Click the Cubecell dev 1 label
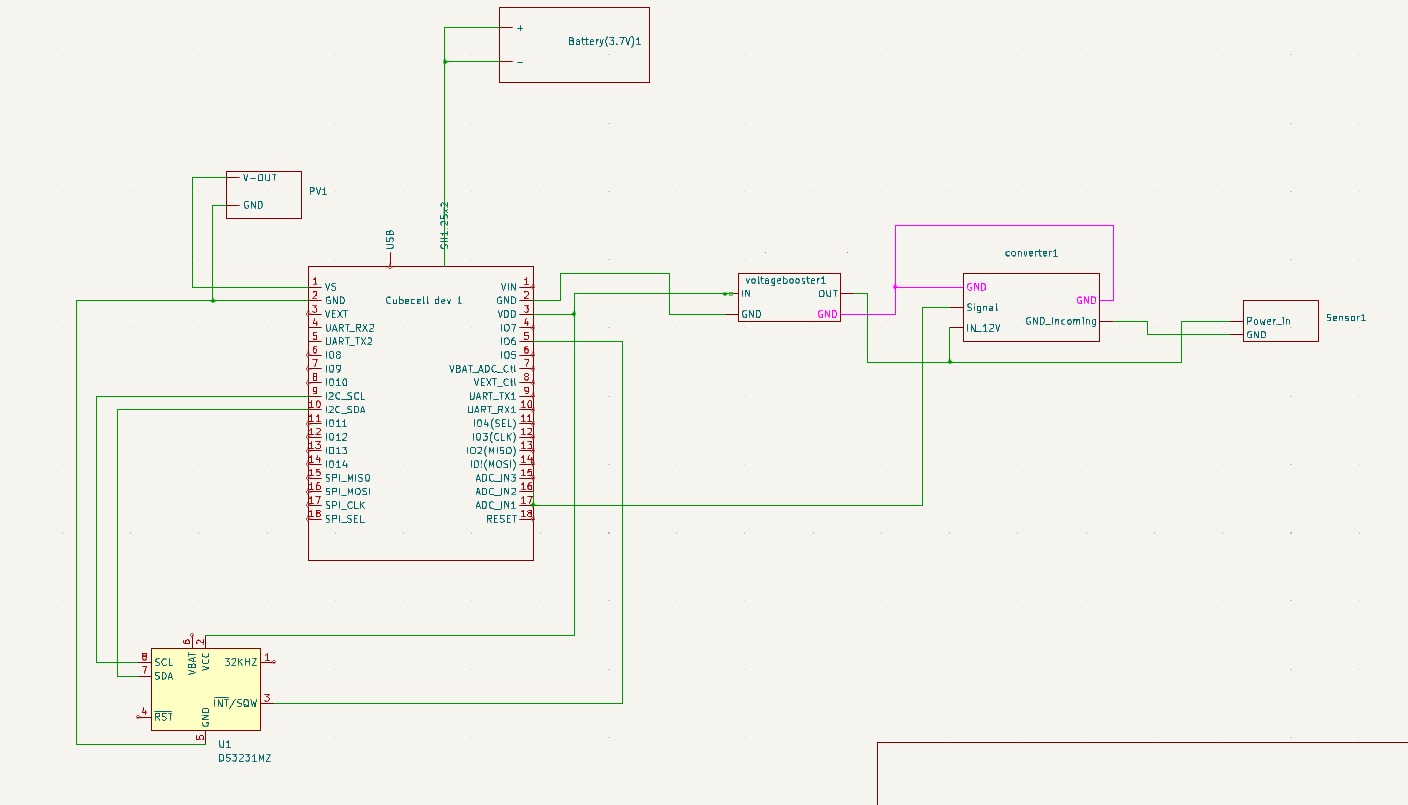1408x805 pixels. click(x=424, y=301)
